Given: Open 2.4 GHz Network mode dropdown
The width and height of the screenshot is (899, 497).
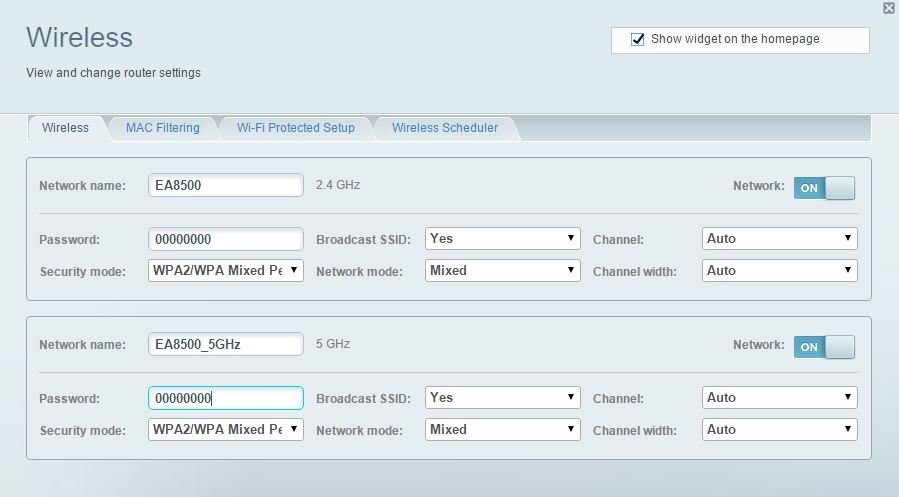Looking at the screenshot, I should click(503, 271).
